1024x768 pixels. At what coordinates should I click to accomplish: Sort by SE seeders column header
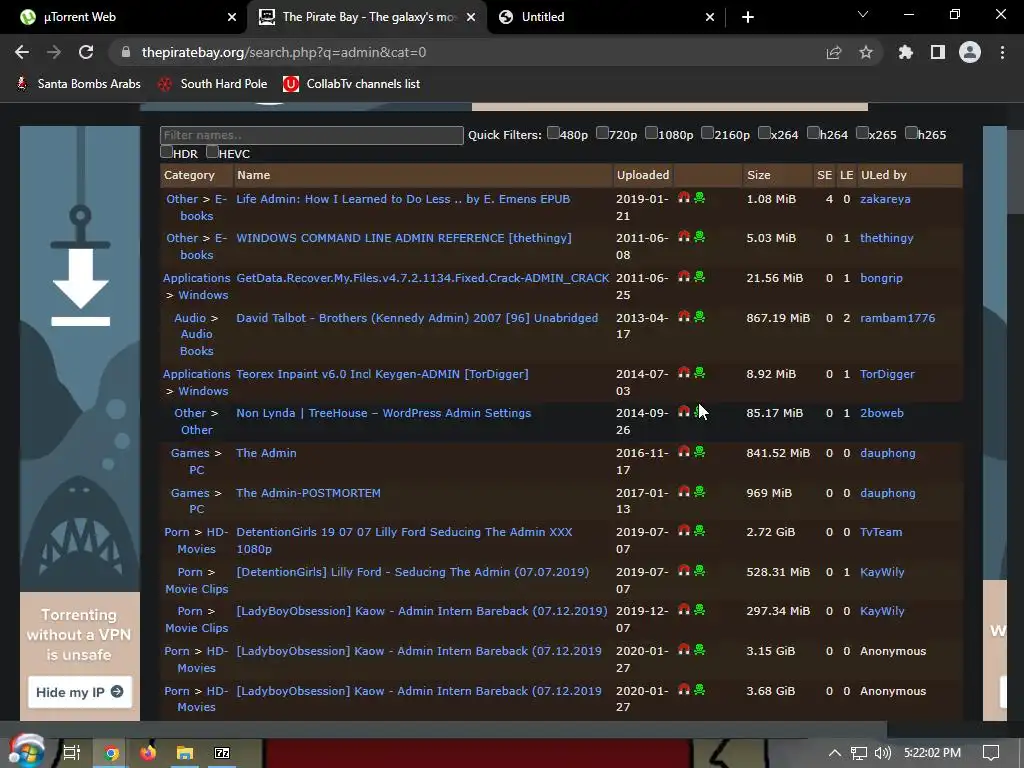[824, 175]
